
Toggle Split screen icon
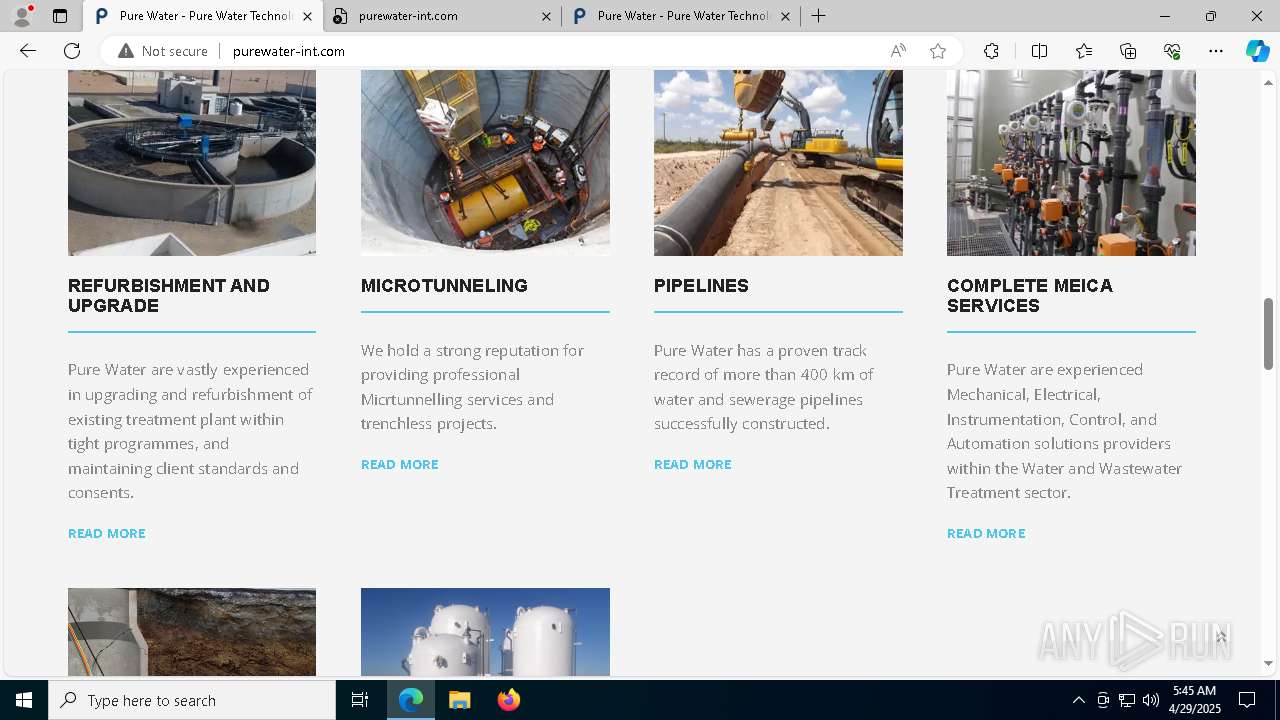[x=1039, y=51]
